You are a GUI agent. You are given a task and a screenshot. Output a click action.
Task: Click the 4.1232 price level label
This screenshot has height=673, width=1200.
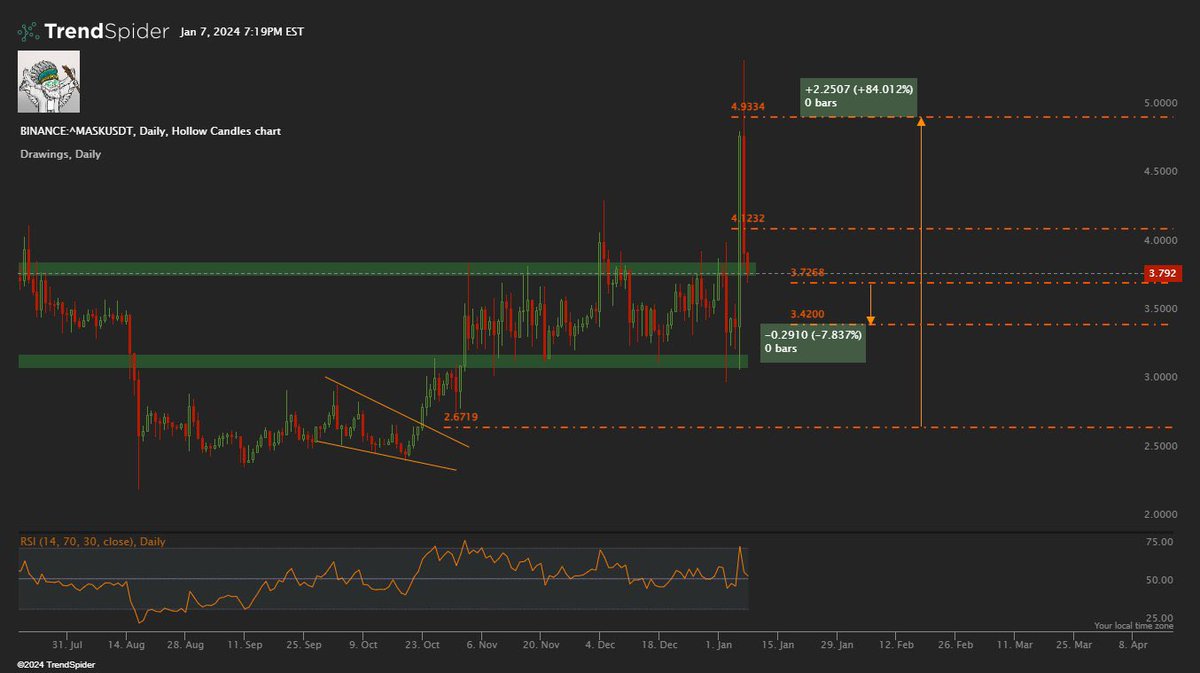tap(748, 217)
